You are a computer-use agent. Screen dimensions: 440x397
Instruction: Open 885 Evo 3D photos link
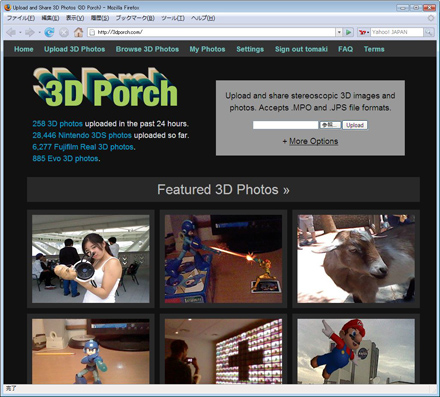(65, 158)
